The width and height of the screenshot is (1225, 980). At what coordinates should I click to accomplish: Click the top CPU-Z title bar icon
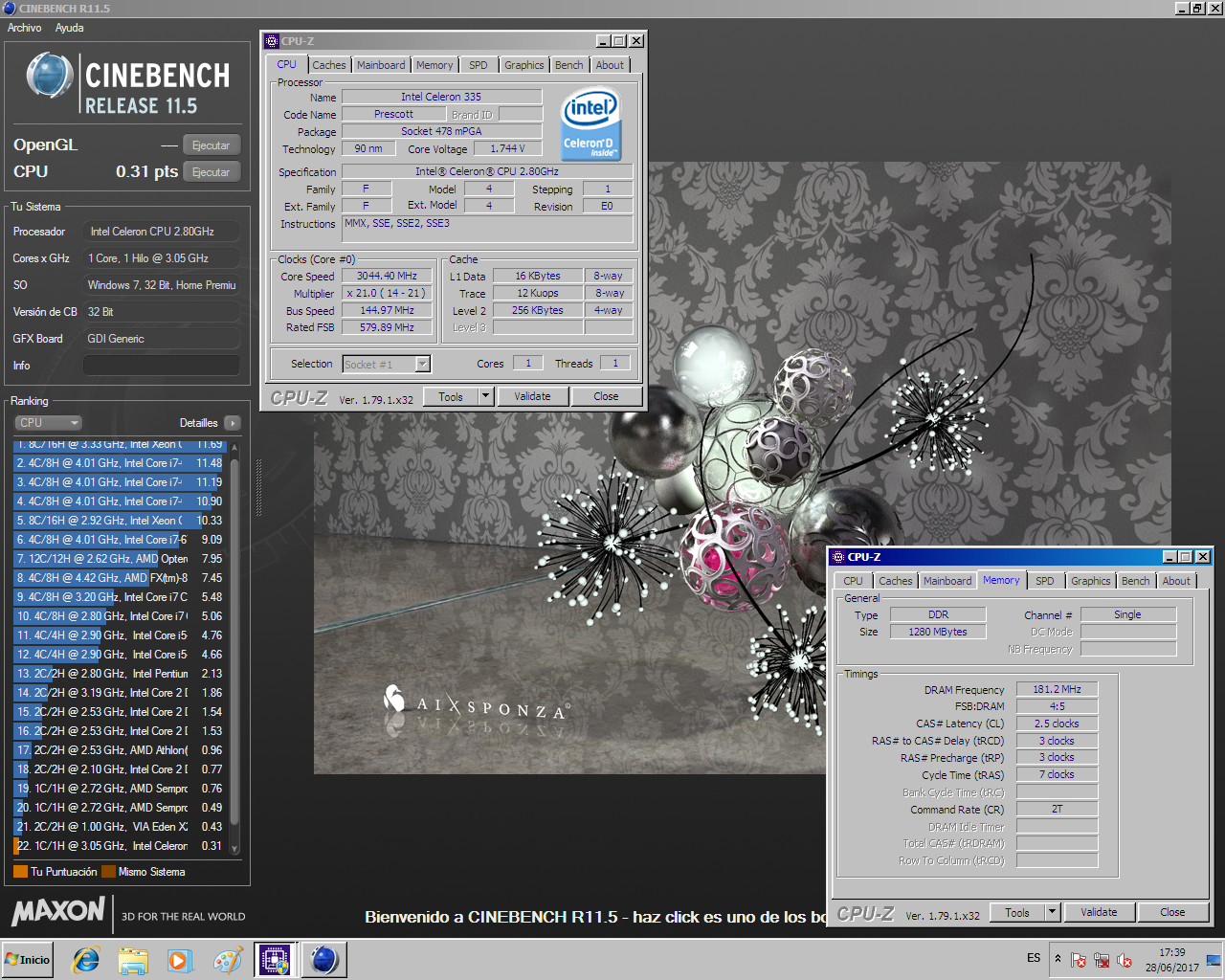[272, 41]
